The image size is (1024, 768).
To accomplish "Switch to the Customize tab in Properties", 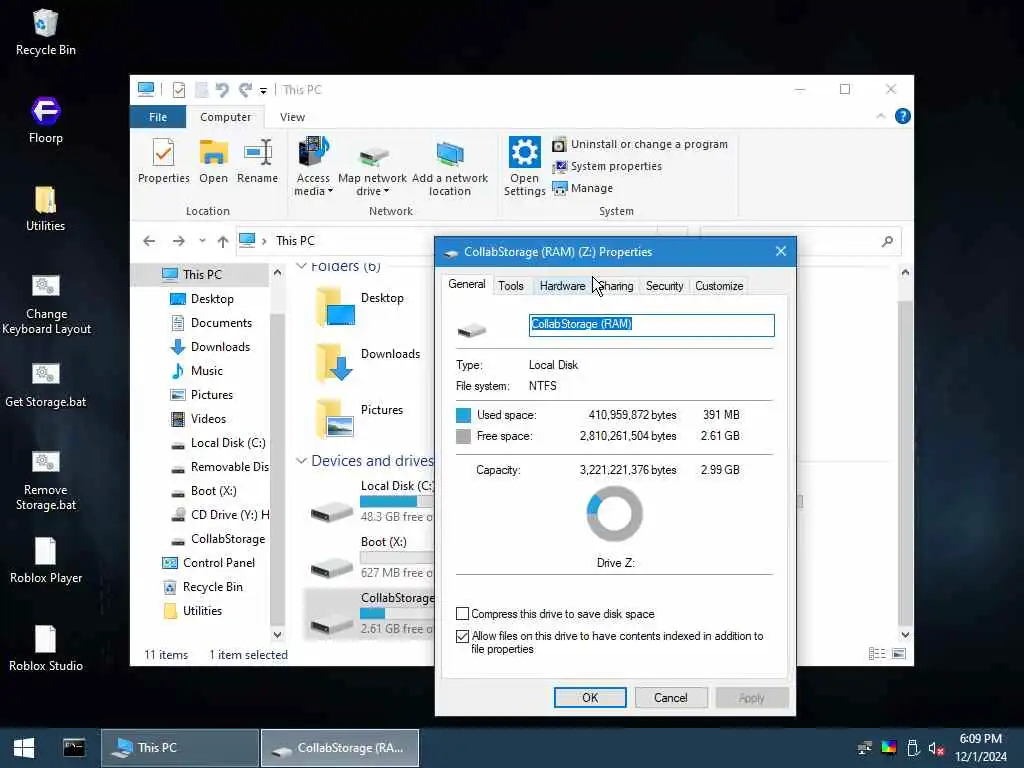I will point(719,286).
